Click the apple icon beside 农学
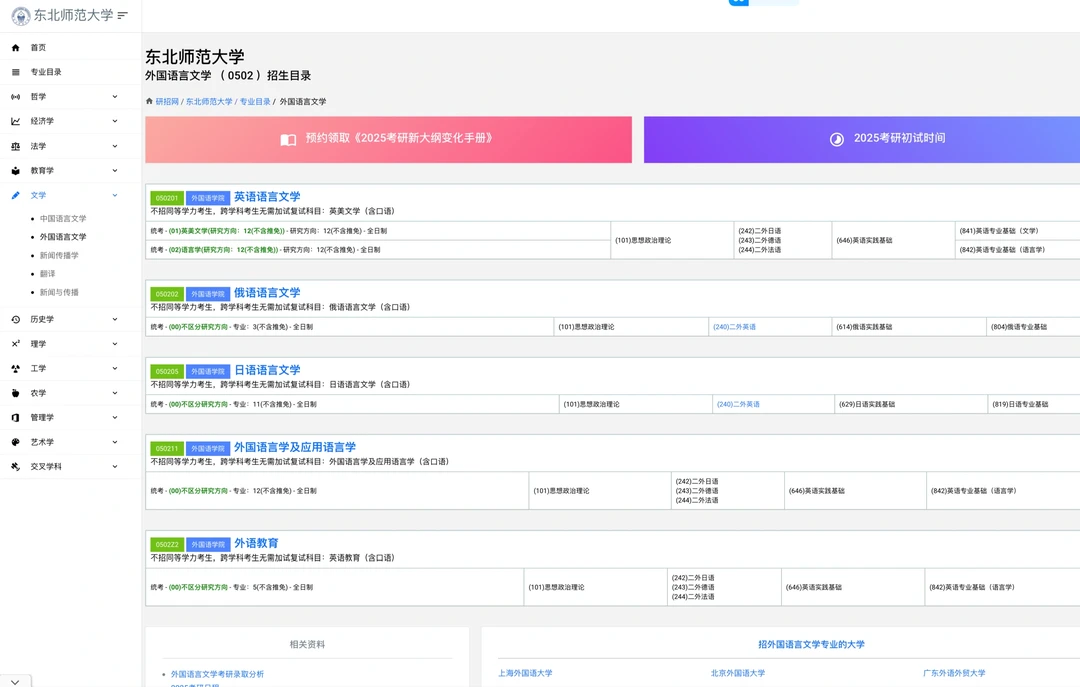Image resolution: width=1080 pixels, height=687 pixels. 15,393
